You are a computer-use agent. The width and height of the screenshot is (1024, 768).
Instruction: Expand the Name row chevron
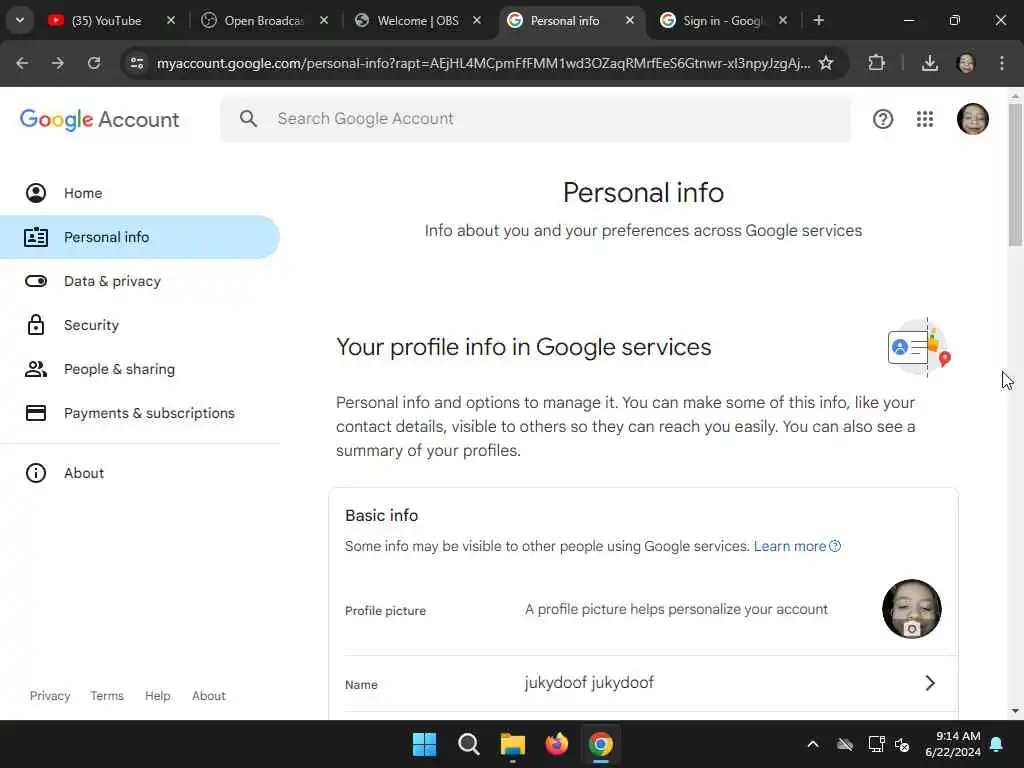930,682
